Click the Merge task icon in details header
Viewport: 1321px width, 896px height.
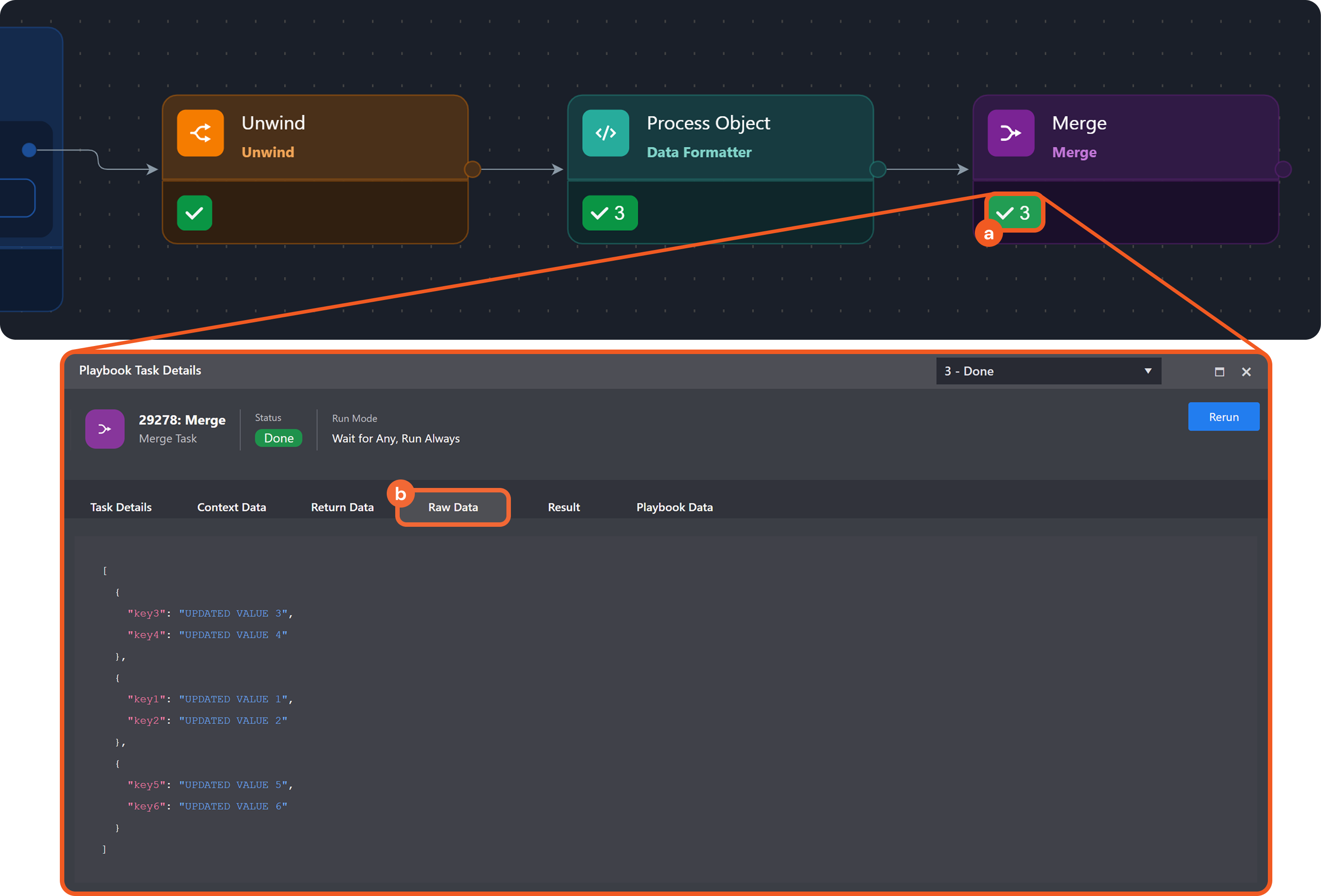[x=105, y=429]
